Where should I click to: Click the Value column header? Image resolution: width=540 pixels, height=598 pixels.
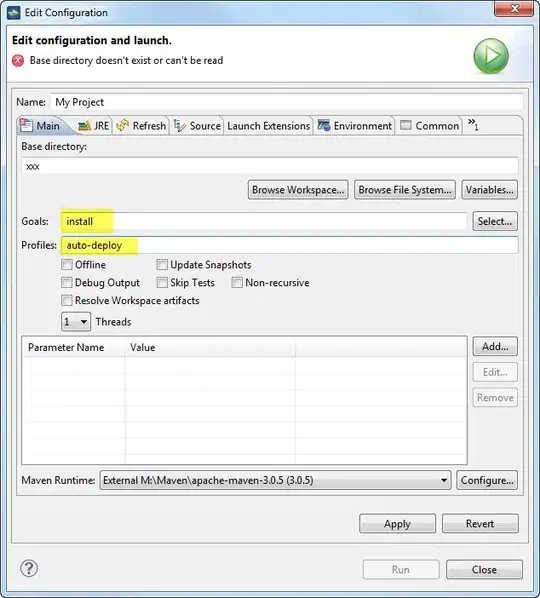click(210, 347)
